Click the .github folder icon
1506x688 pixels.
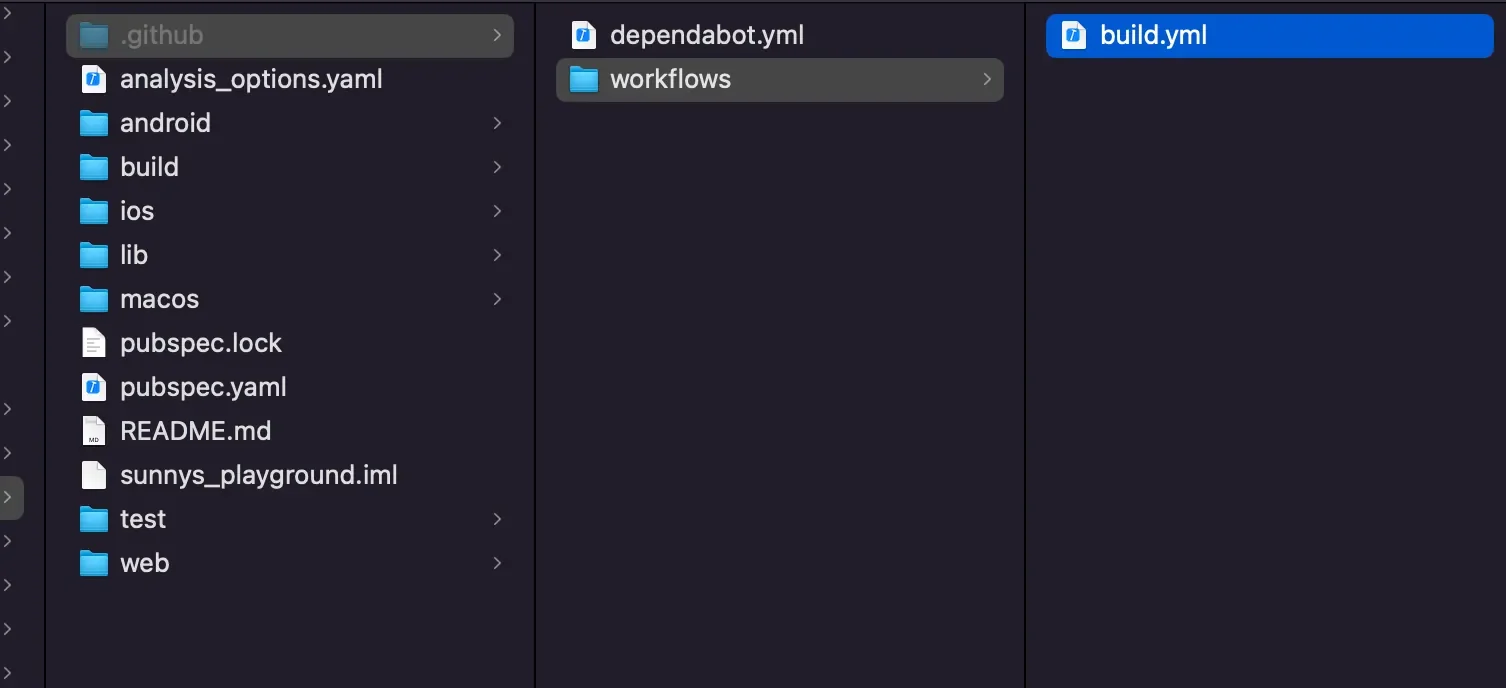point(94,35)
